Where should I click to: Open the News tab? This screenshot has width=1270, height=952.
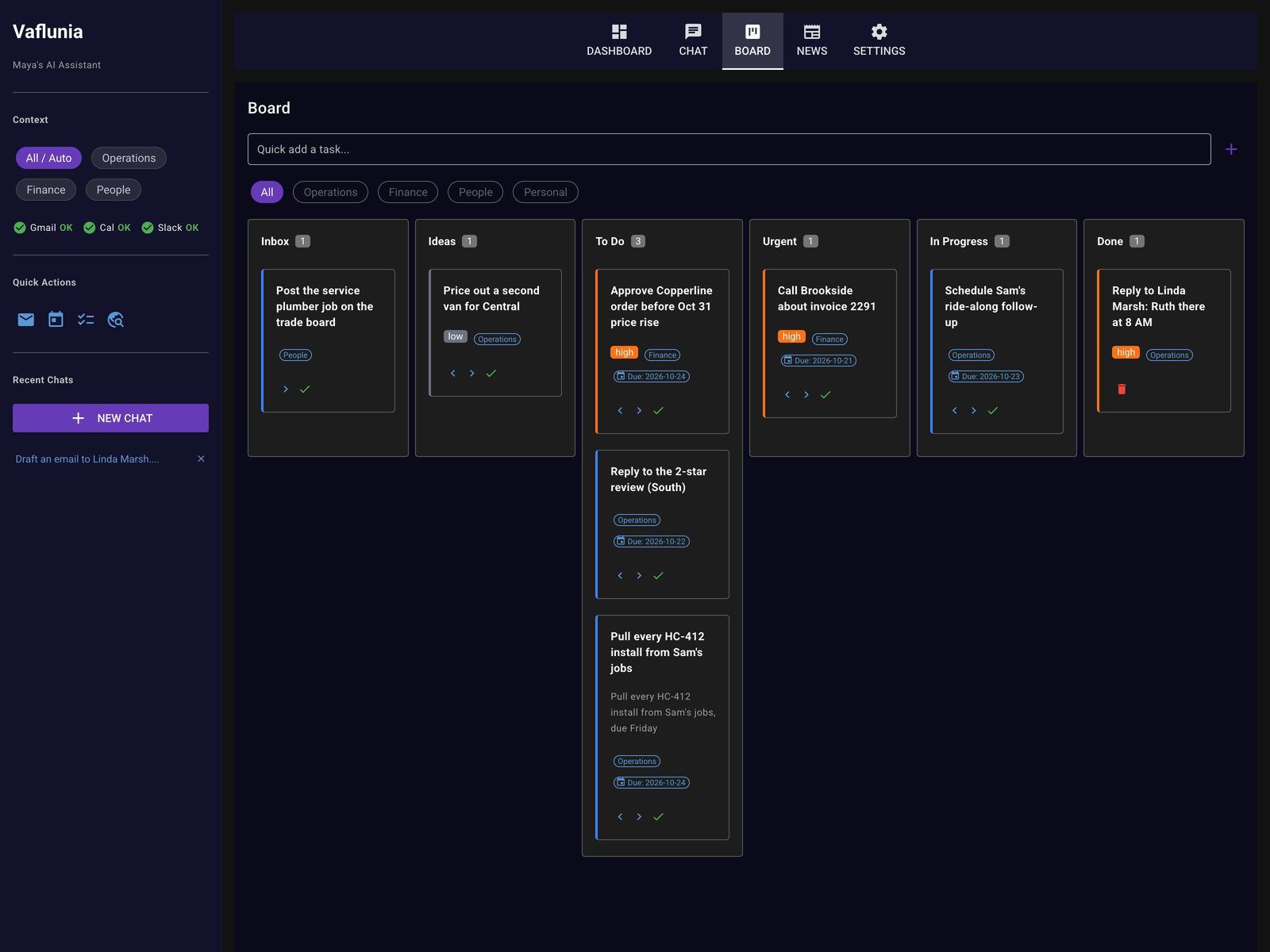(812, 41)
